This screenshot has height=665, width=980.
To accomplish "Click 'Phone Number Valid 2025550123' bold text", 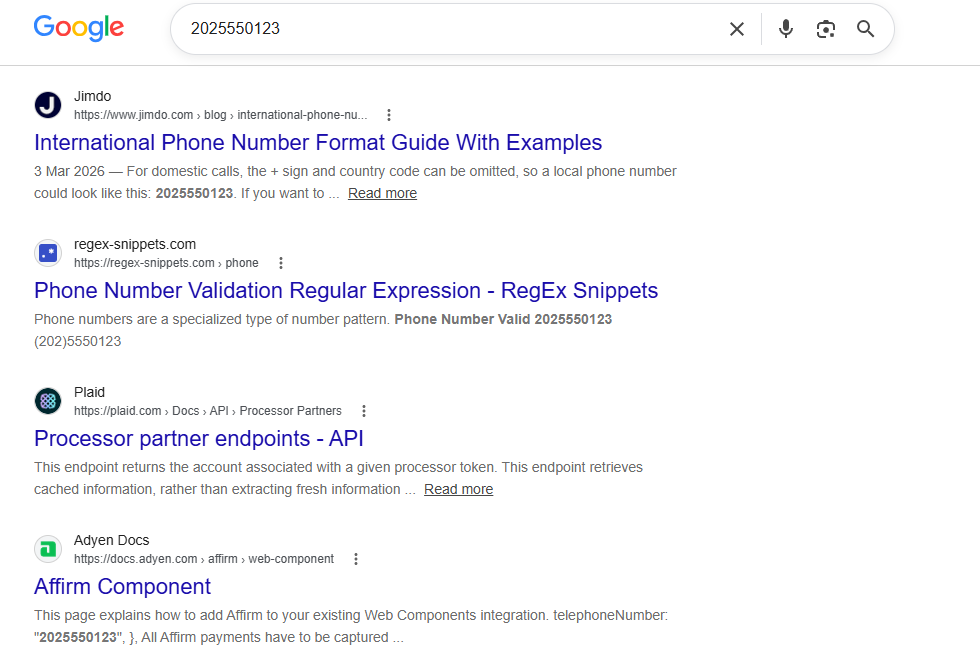I will coord(503,319).
